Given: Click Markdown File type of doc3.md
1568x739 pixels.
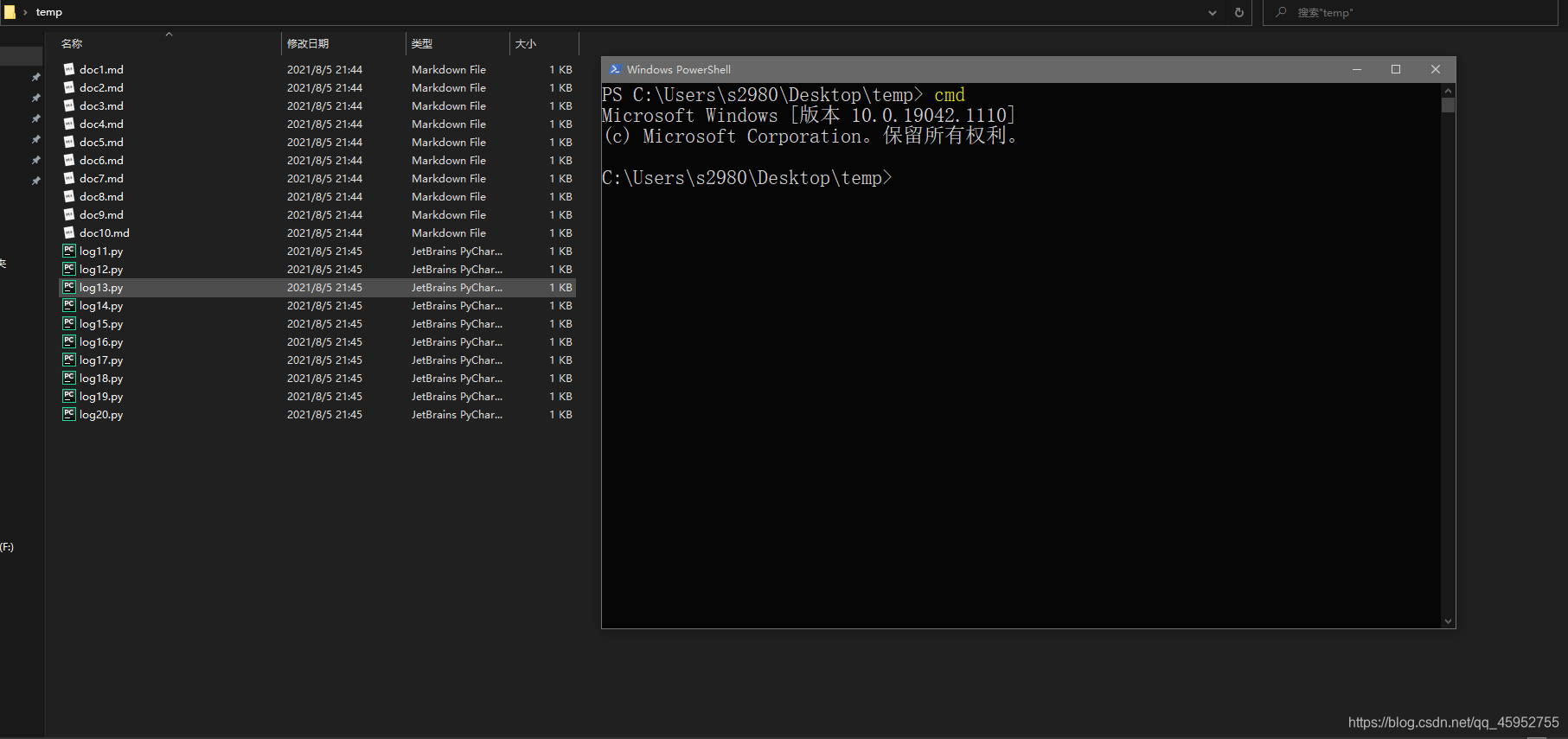Looking at the screenshot, I should point(449,105).
